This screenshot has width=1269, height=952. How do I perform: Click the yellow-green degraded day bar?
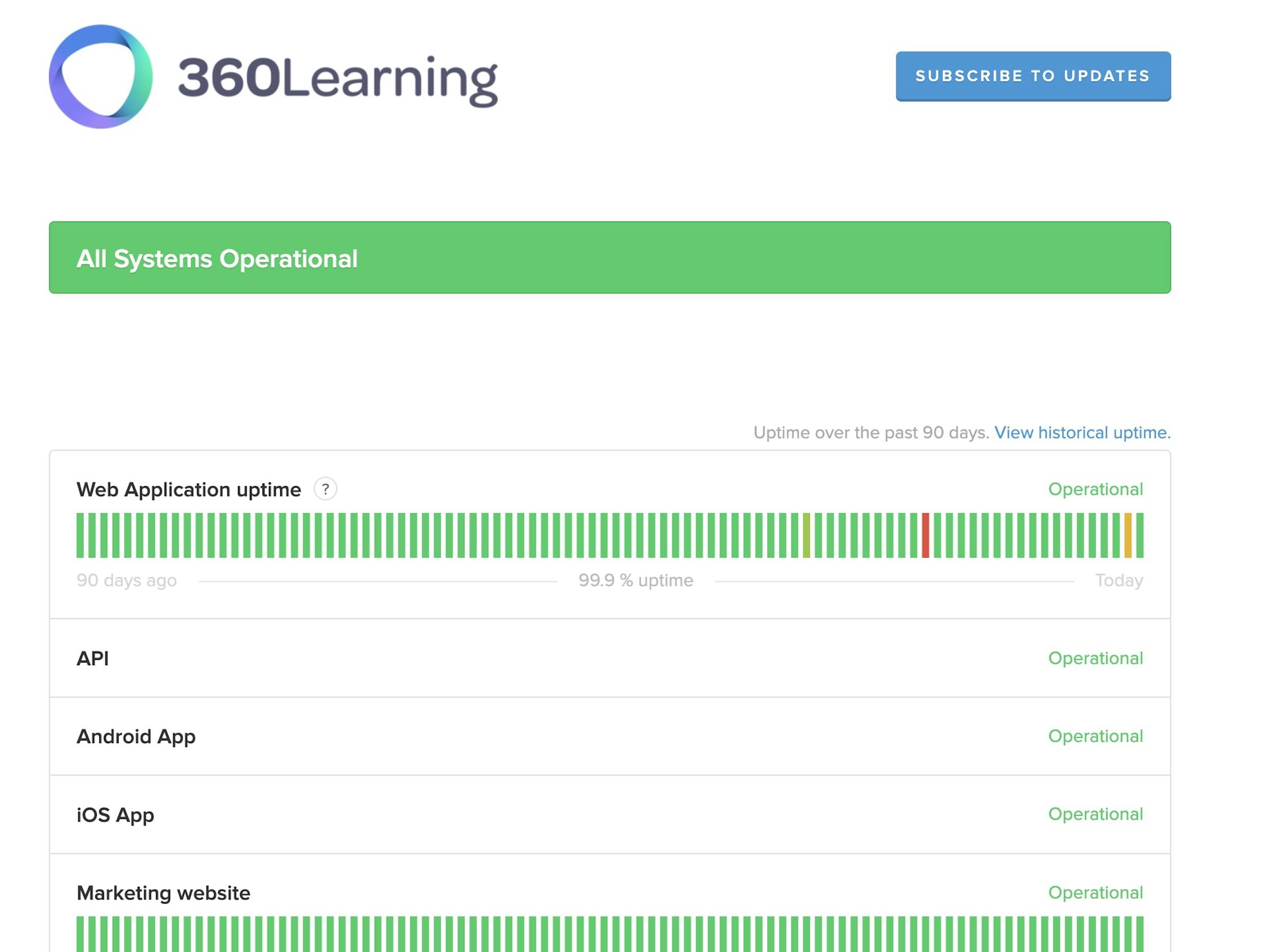point(806,535)
